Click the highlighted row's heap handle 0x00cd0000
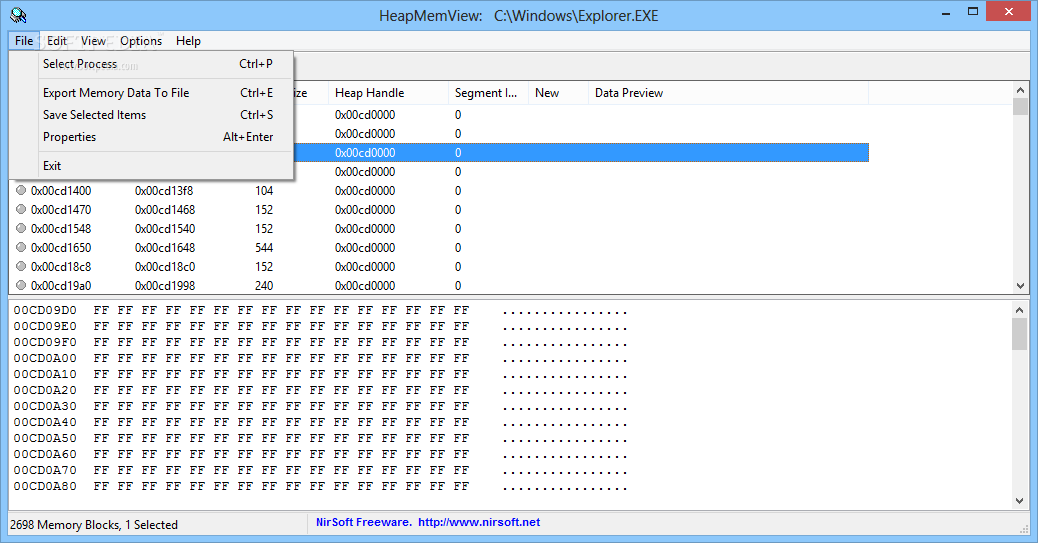Image resolution: width=1038 pixels, height=543 pixels. pyautogui.click(x=365, y=153)
